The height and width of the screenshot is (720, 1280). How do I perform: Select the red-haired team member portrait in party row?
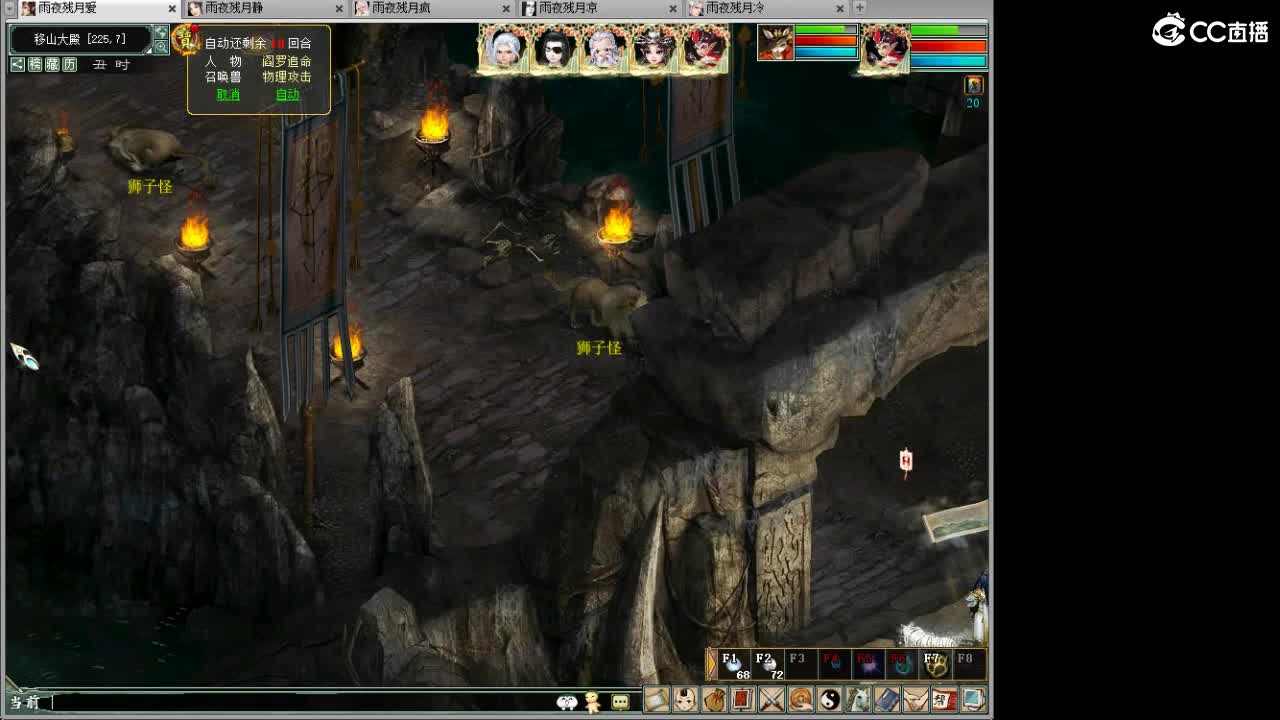coord(703,49)
